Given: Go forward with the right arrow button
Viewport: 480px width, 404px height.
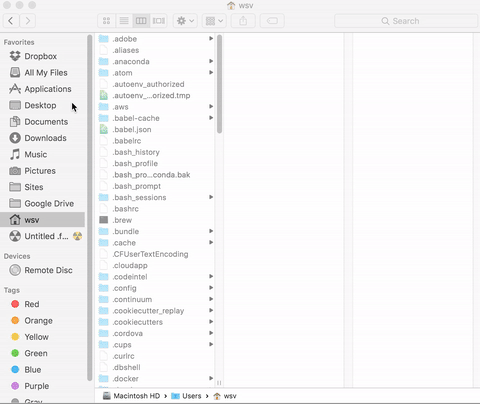Looking at the screenshot, I should coord(28,21).
